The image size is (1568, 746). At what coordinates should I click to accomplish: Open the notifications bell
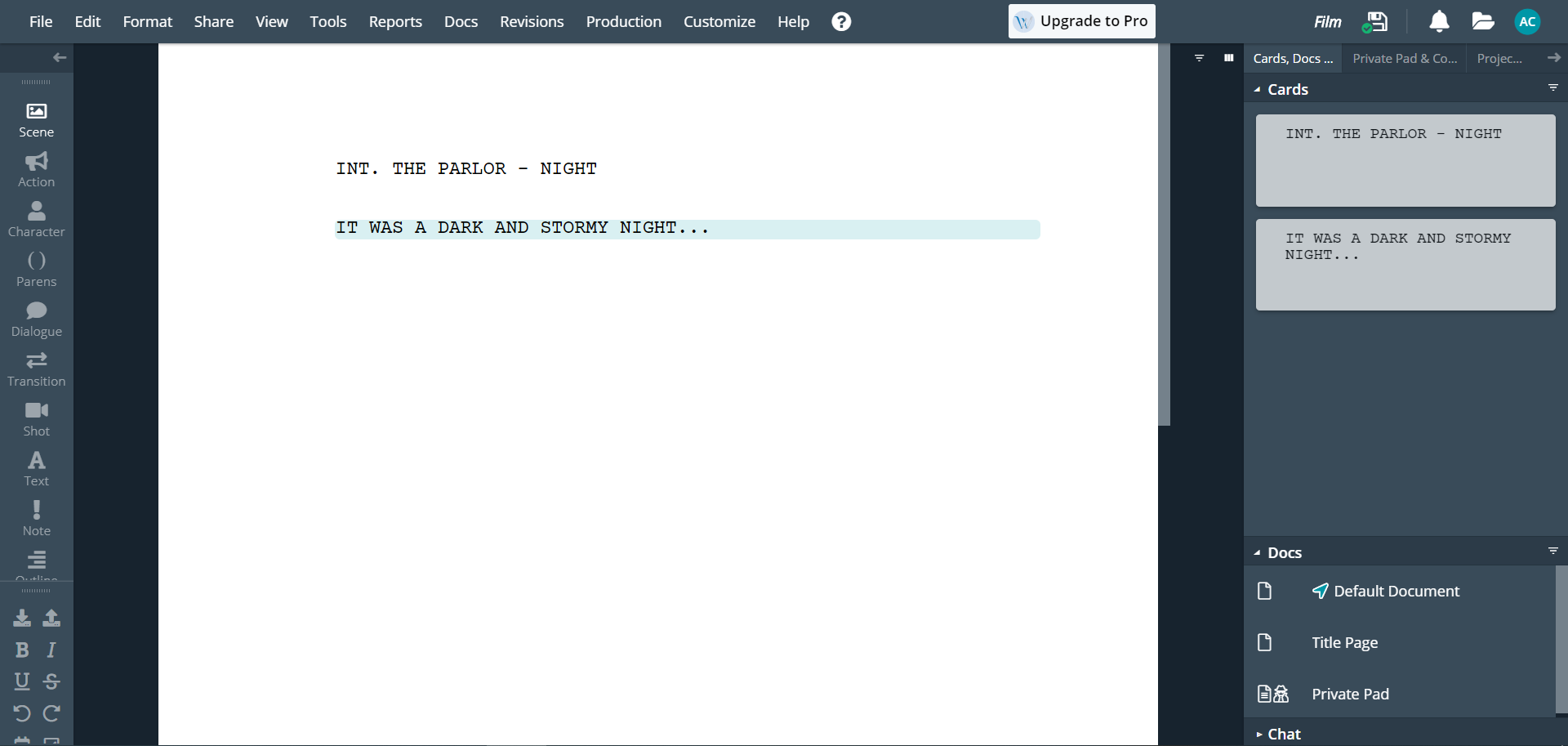click(x=1439, y=21)
